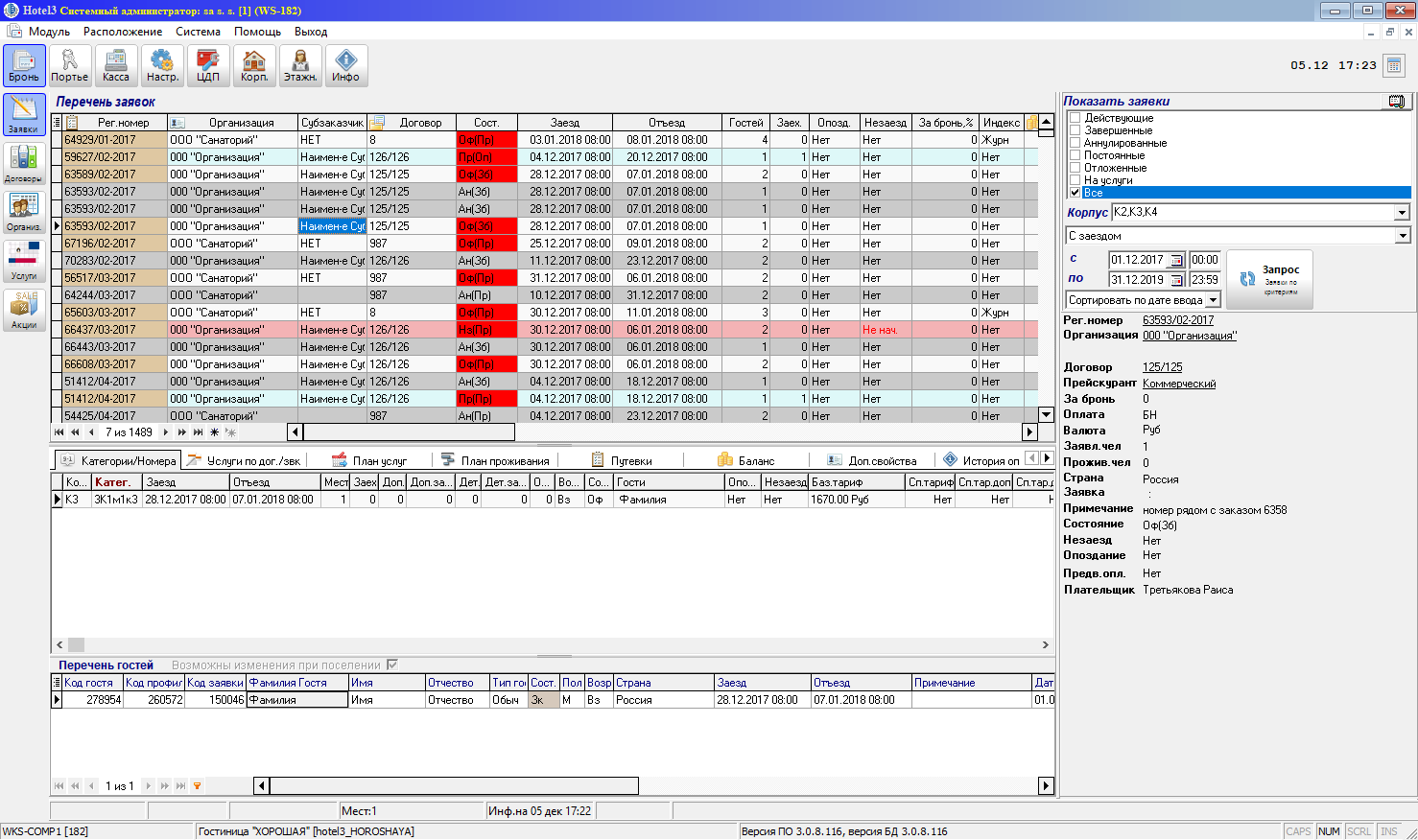Open Расположение menu
The height and width of the screenshot is (840, 1418).
click(x=123, y=32)
